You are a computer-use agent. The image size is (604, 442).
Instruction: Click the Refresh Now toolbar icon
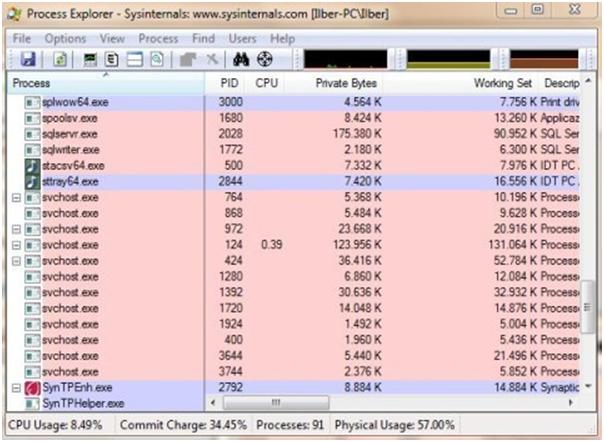[x=60, y=59]
